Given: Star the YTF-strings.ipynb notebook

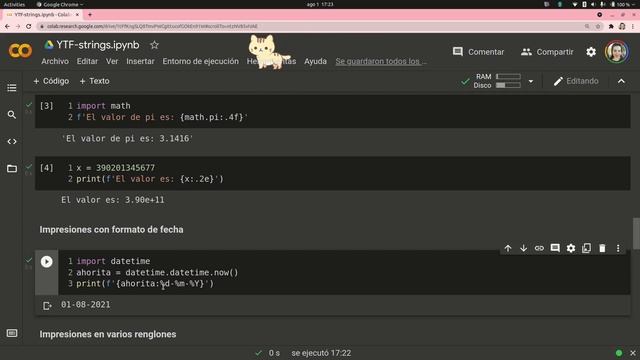Looking at the screenshot, I should click(x=154, y=45).
